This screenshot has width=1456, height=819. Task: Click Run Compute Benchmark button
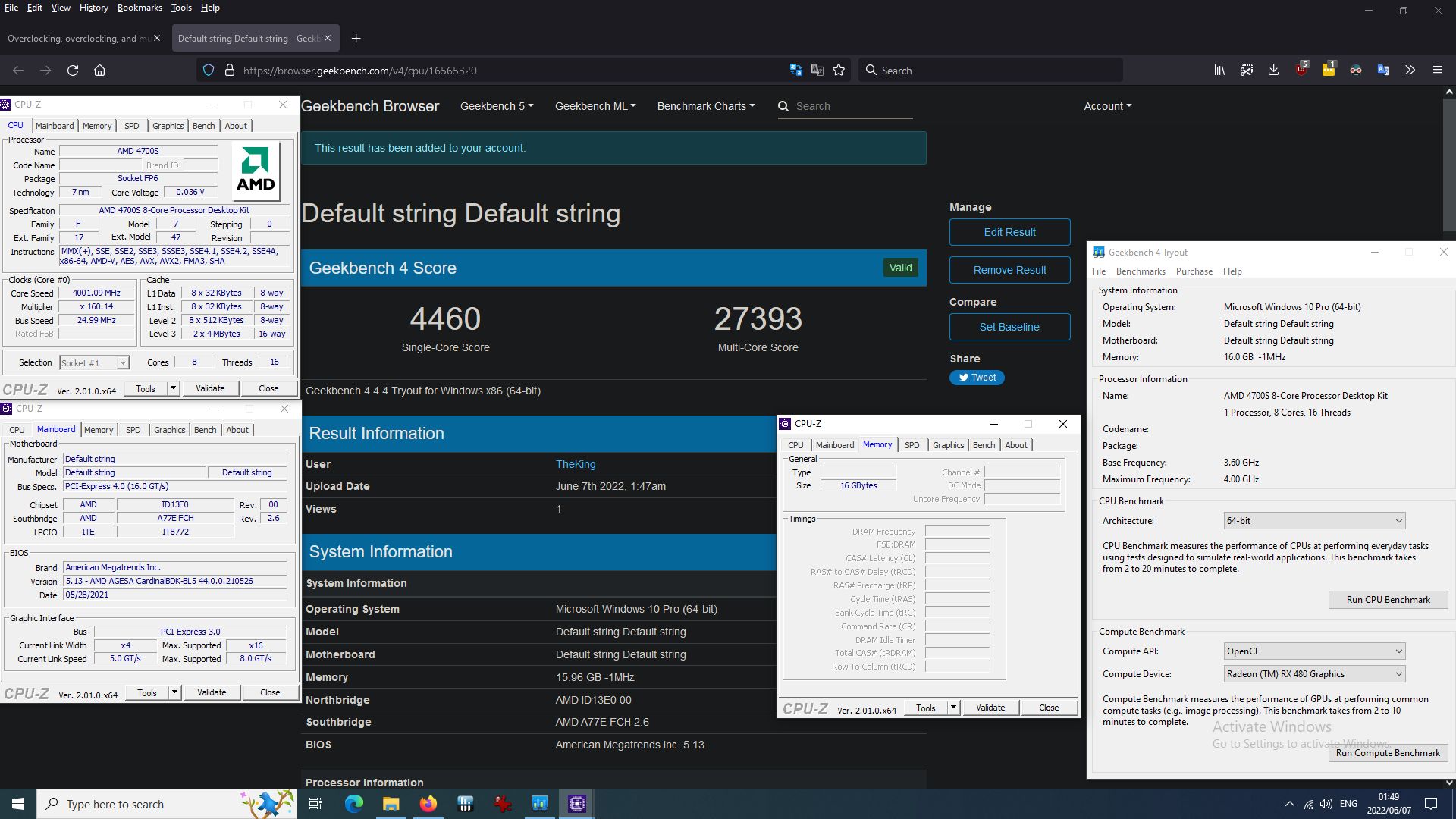point(1388,753)
